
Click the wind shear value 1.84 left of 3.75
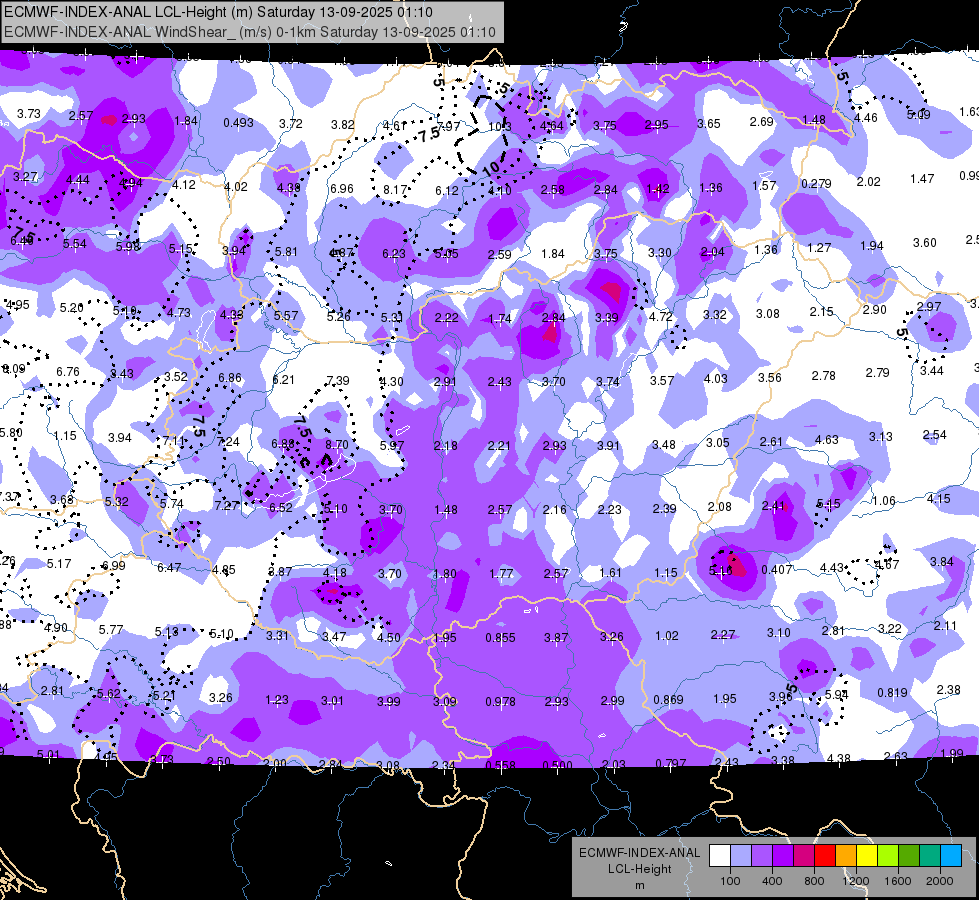(553, 253)
